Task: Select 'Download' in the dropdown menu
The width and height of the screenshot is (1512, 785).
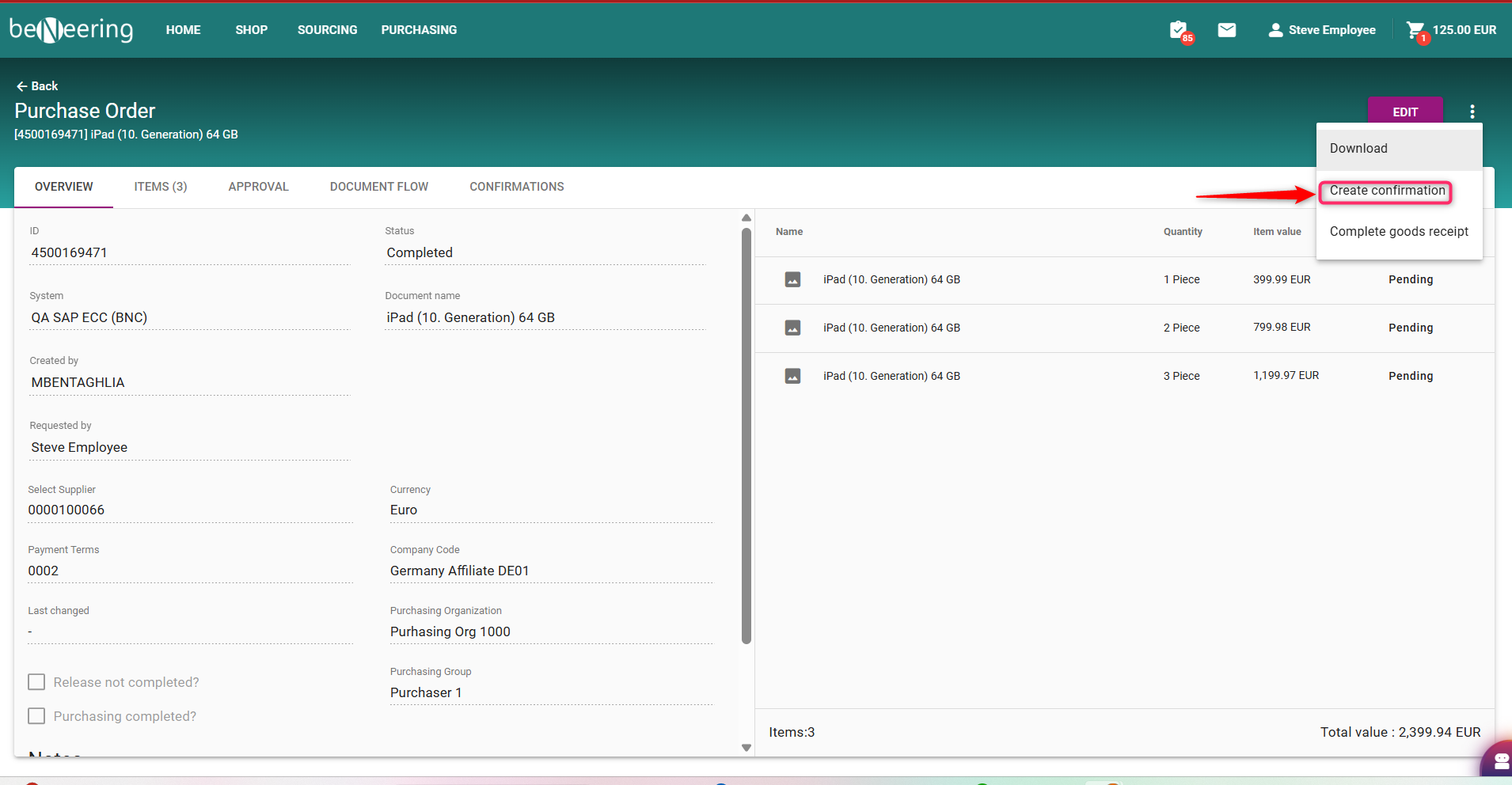Action: coord(1358,149)
